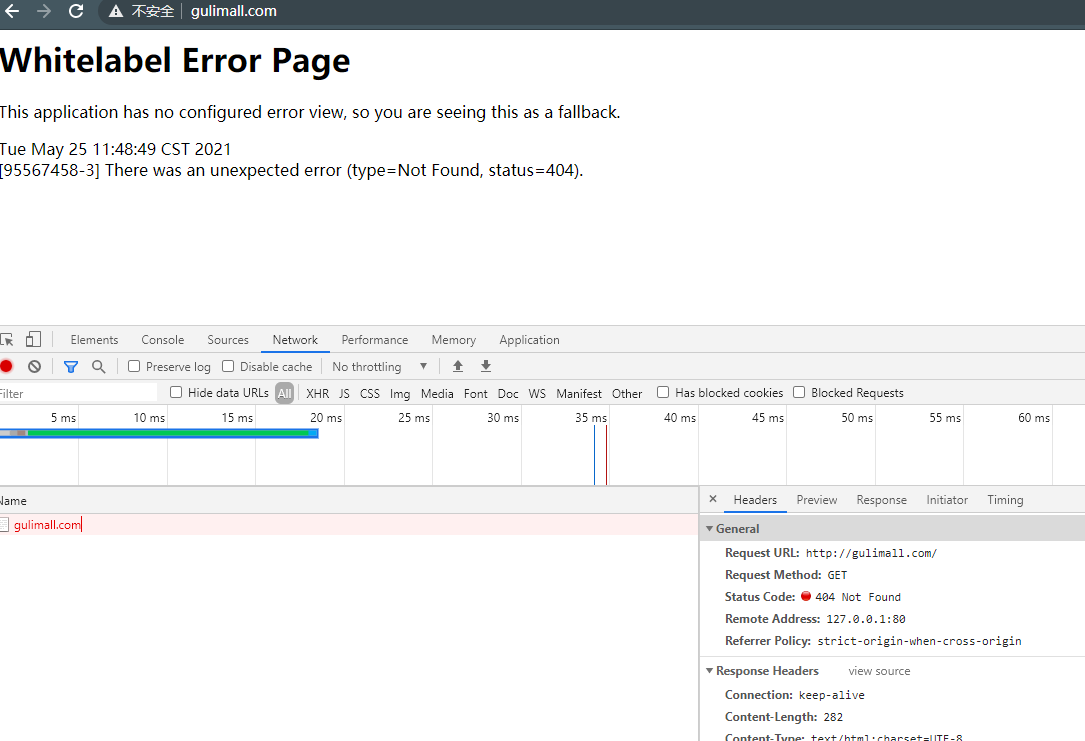1085x741 pixels.
Task: Open the Elements tab
Action: (x=94, y=340)
